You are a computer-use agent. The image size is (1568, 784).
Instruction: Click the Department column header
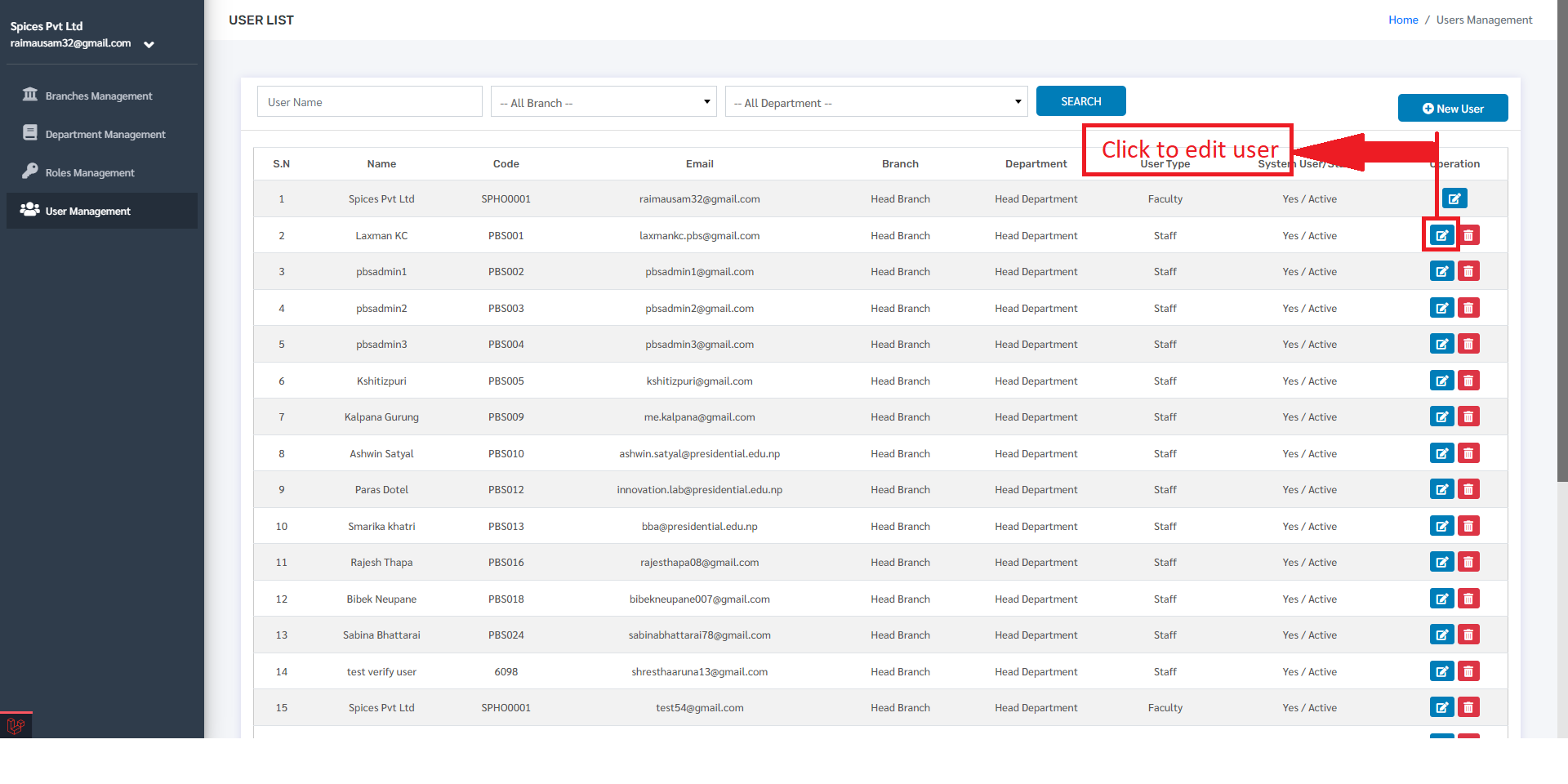(1036, 163)
